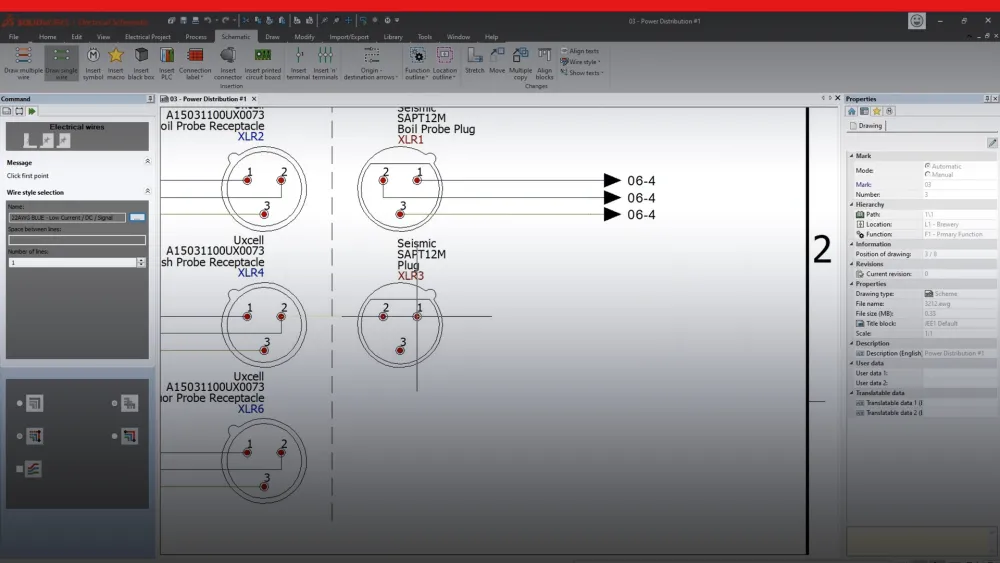Click the scissors cut icon in title toolbar

246,20
